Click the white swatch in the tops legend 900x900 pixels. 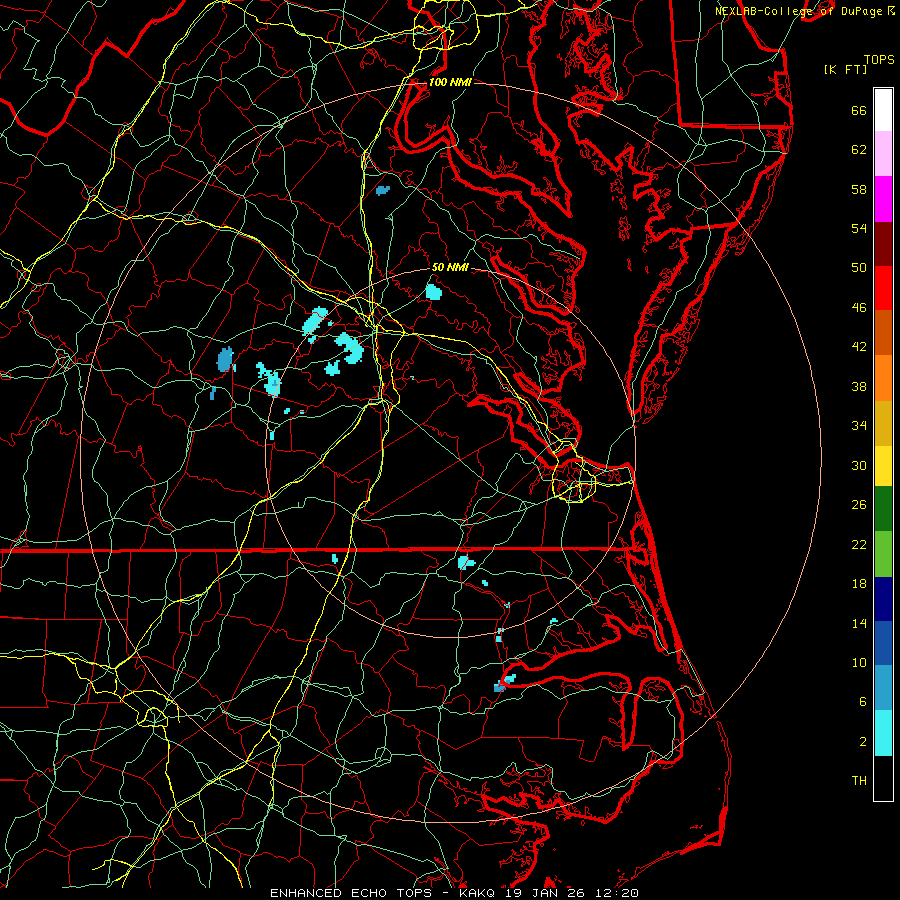coord(883,110)
